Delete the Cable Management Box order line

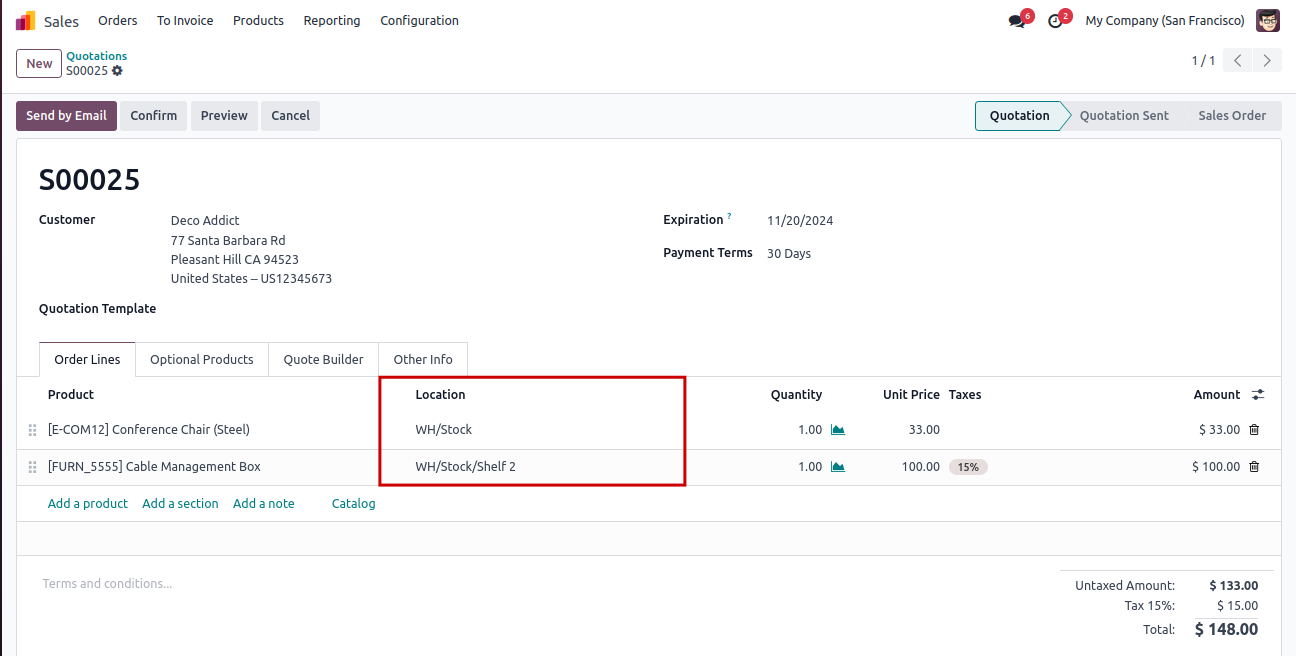click(x=1254, y=467)
